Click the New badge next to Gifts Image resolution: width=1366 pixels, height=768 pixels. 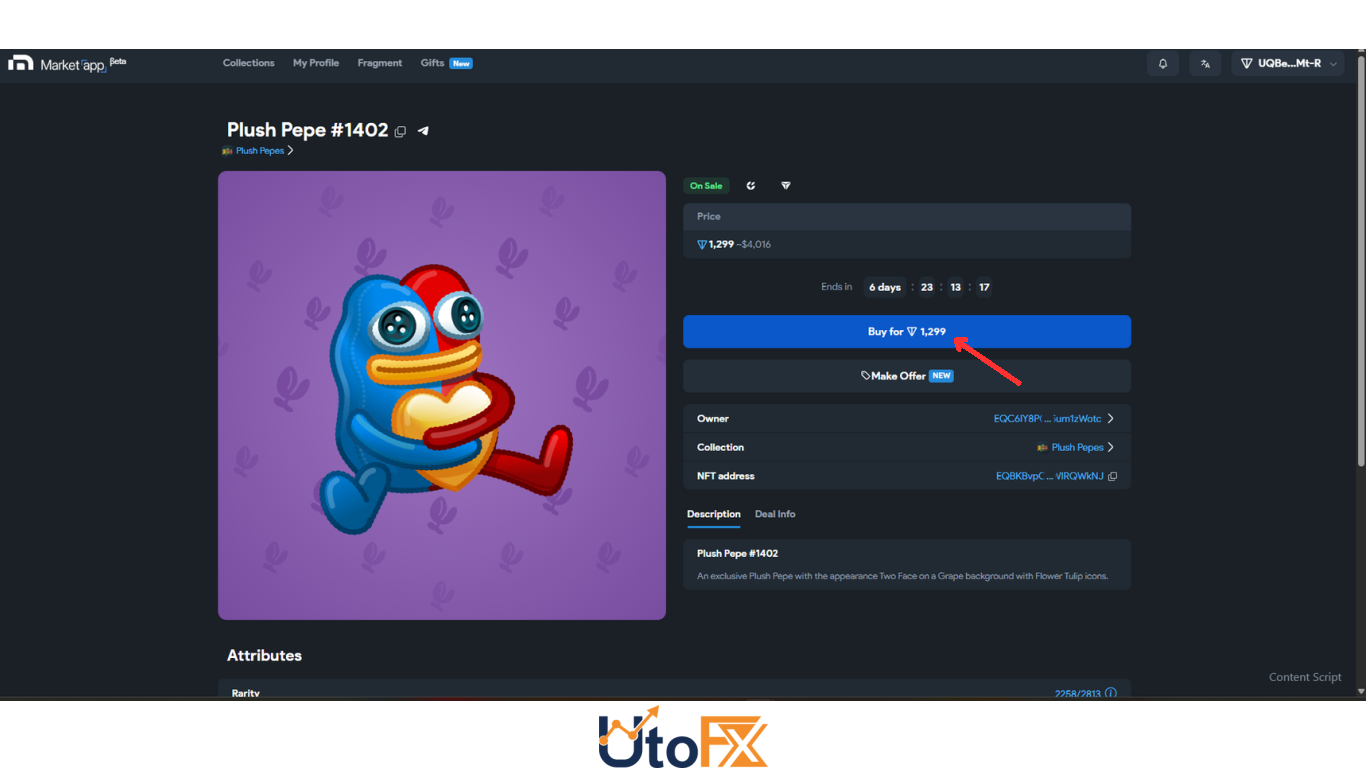[461, 63]
